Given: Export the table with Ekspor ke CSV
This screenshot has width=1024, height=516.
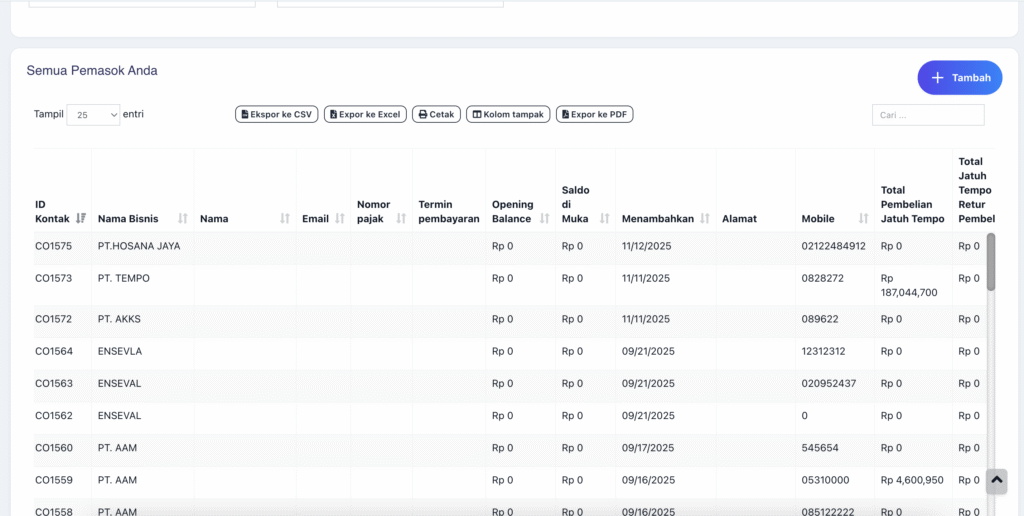Looking at the screenshot, I should [x=276, y=115].
